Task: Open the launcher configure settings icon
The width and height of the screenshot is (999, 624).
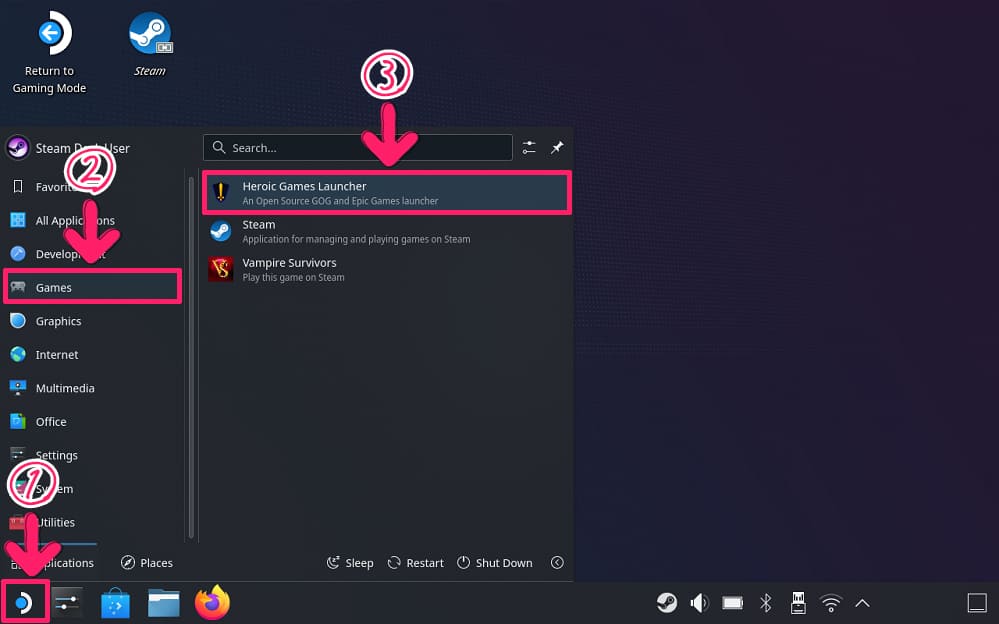Action: pyautogui.click(x=529, y=147)
